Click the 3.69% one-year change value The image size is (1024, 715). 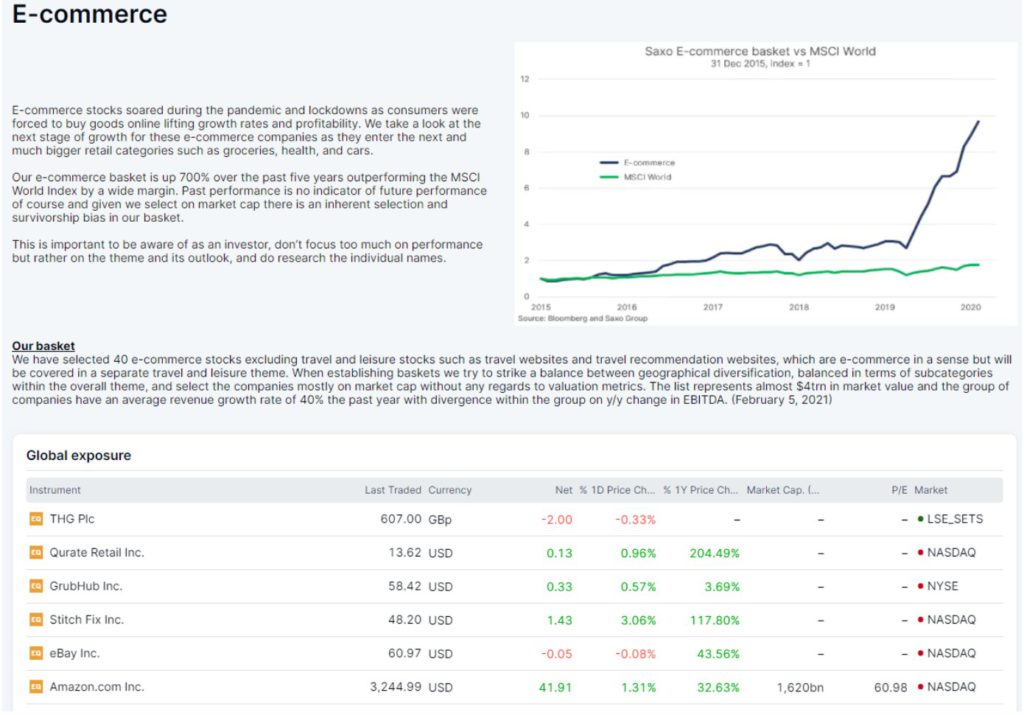tap(722, 587)
